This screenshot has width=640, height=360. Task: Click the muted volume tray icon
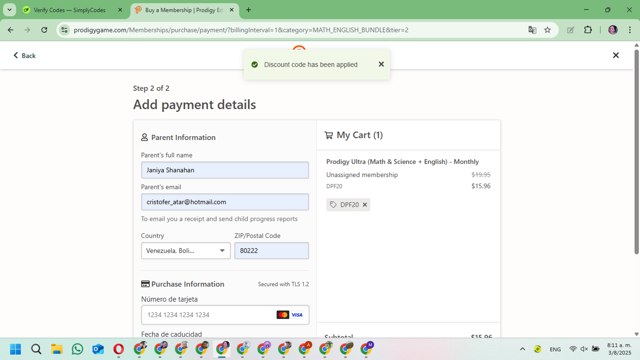(584, 349)
